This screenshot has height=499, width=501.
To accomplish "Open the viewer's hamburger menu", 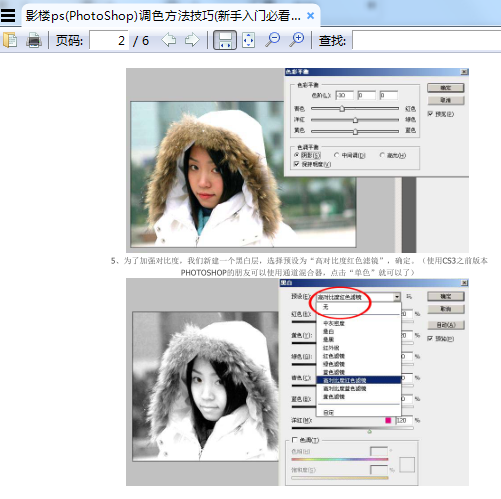I will pyautogui.click(x=8, y=15).
